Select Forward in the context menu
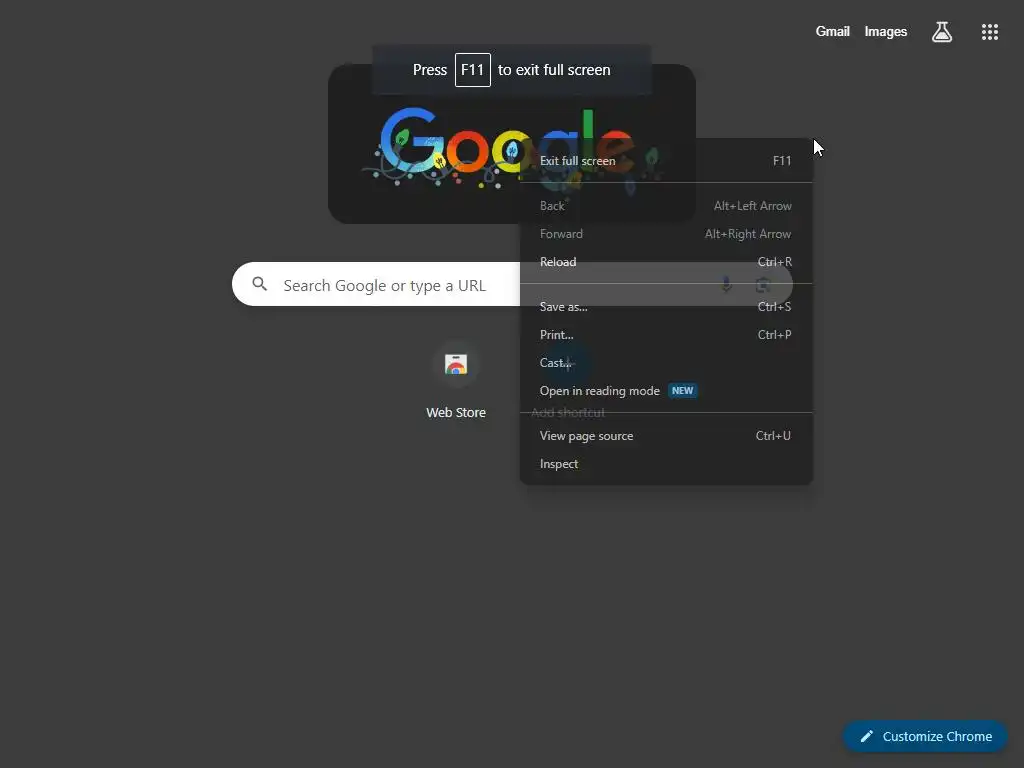The width and height of the screenshot is (1024, 768). (x=666, y=234)
